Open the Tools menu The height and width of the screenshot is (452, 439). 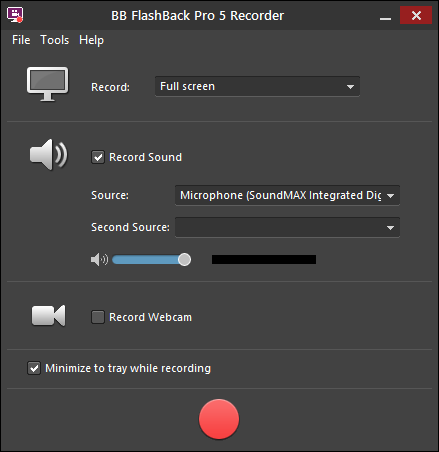coord(55,40)
